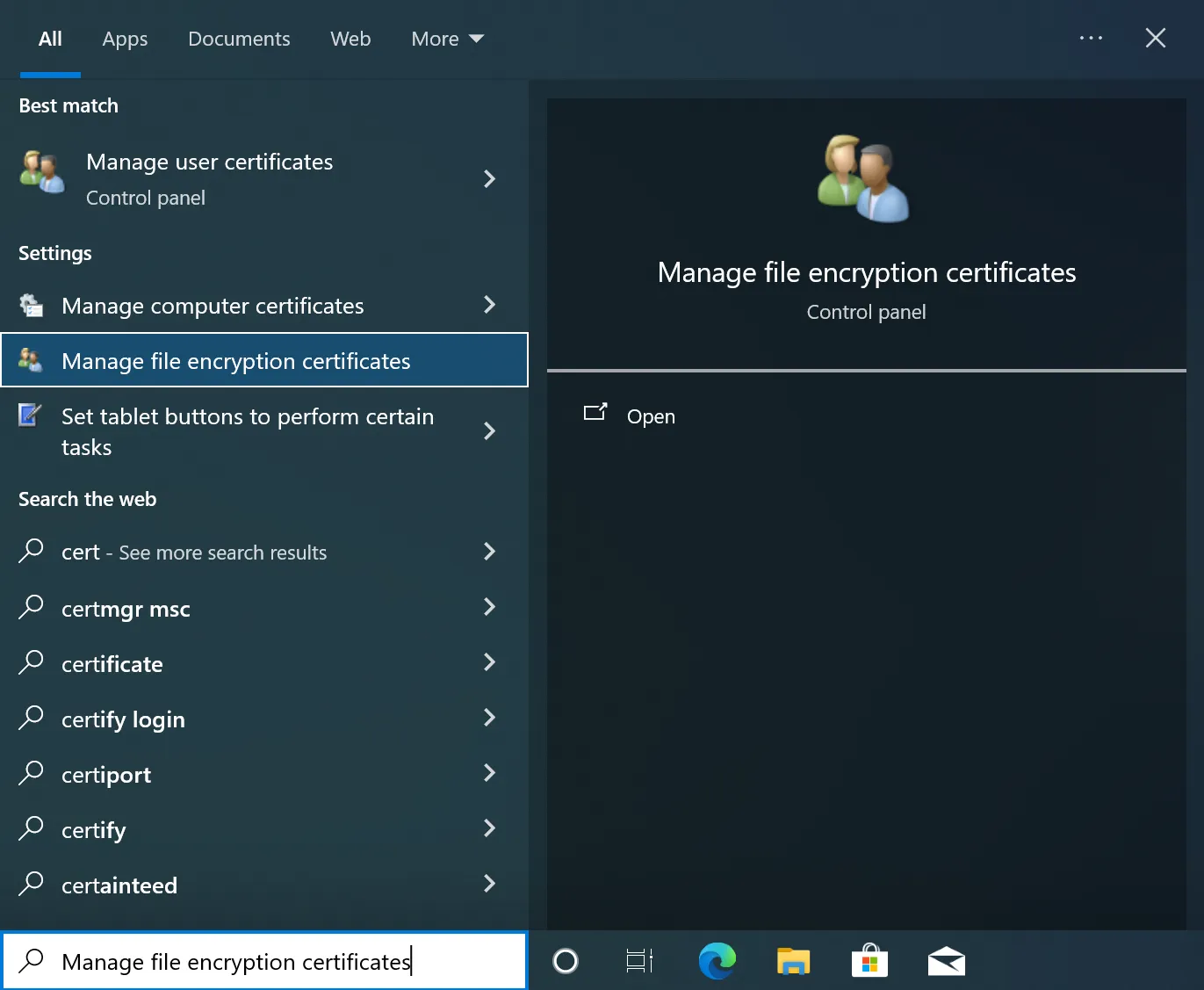
Task: Switch to the All tab
Action: coord(50,39)
